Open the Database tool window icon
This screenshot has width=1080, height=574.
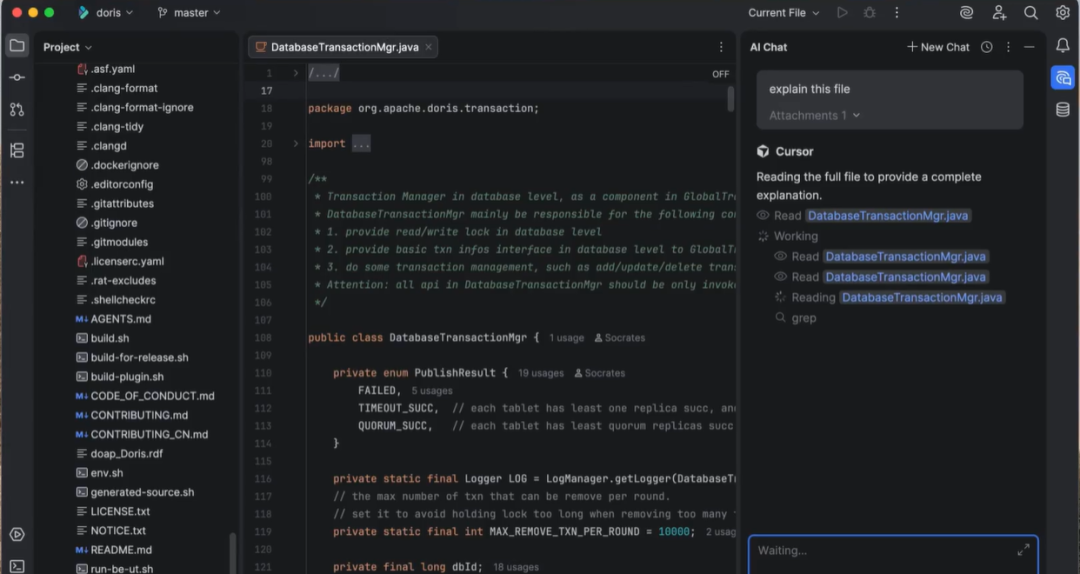1063,110
